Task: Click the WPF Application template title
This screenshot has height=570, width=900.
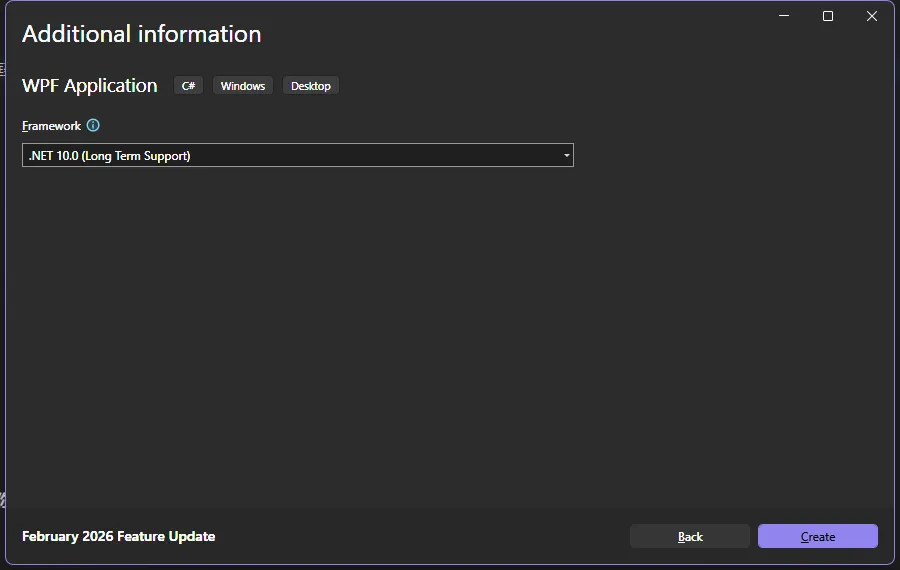Action: pyautogui.click(x=90, y=86)
